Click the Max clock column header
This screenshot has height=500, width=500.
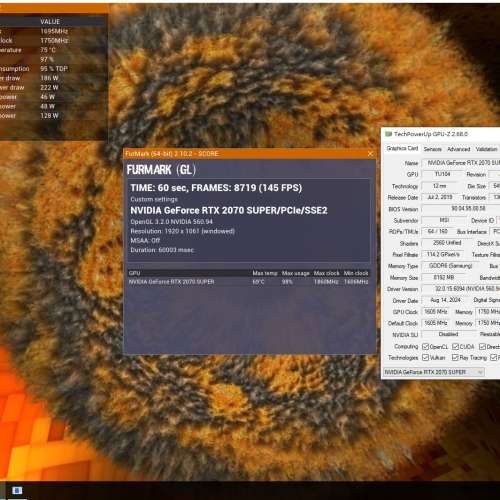click(x=326, y=273)
